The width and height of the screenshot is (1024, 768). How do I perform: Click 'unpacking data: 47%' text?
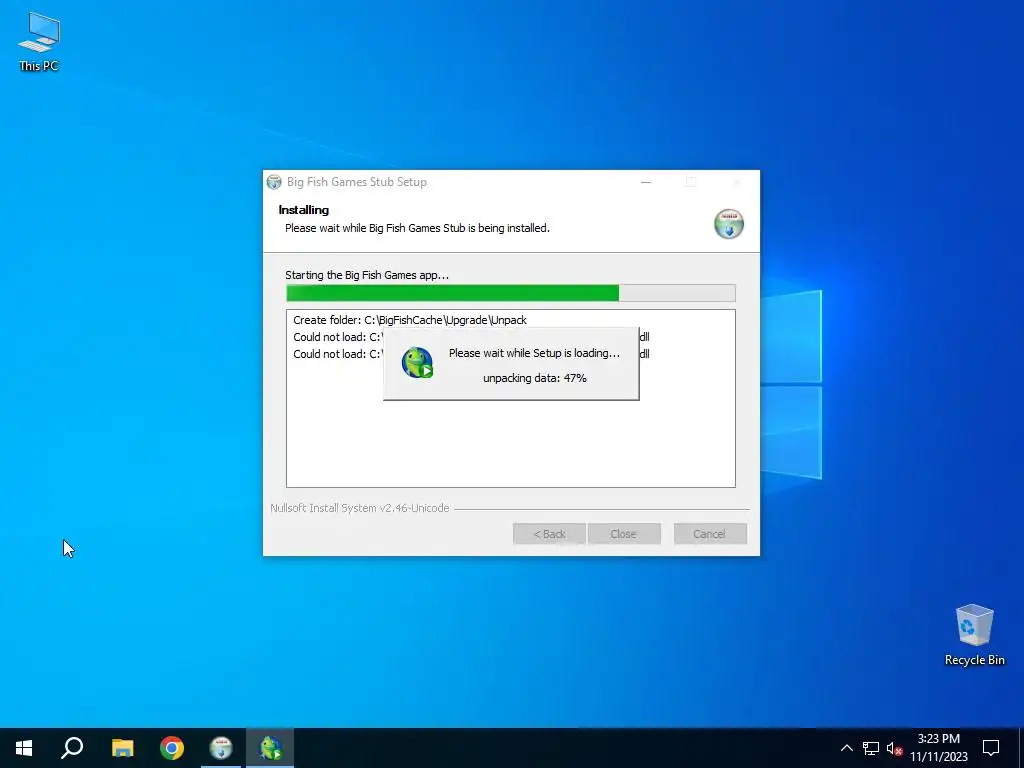tap(535, 378)
